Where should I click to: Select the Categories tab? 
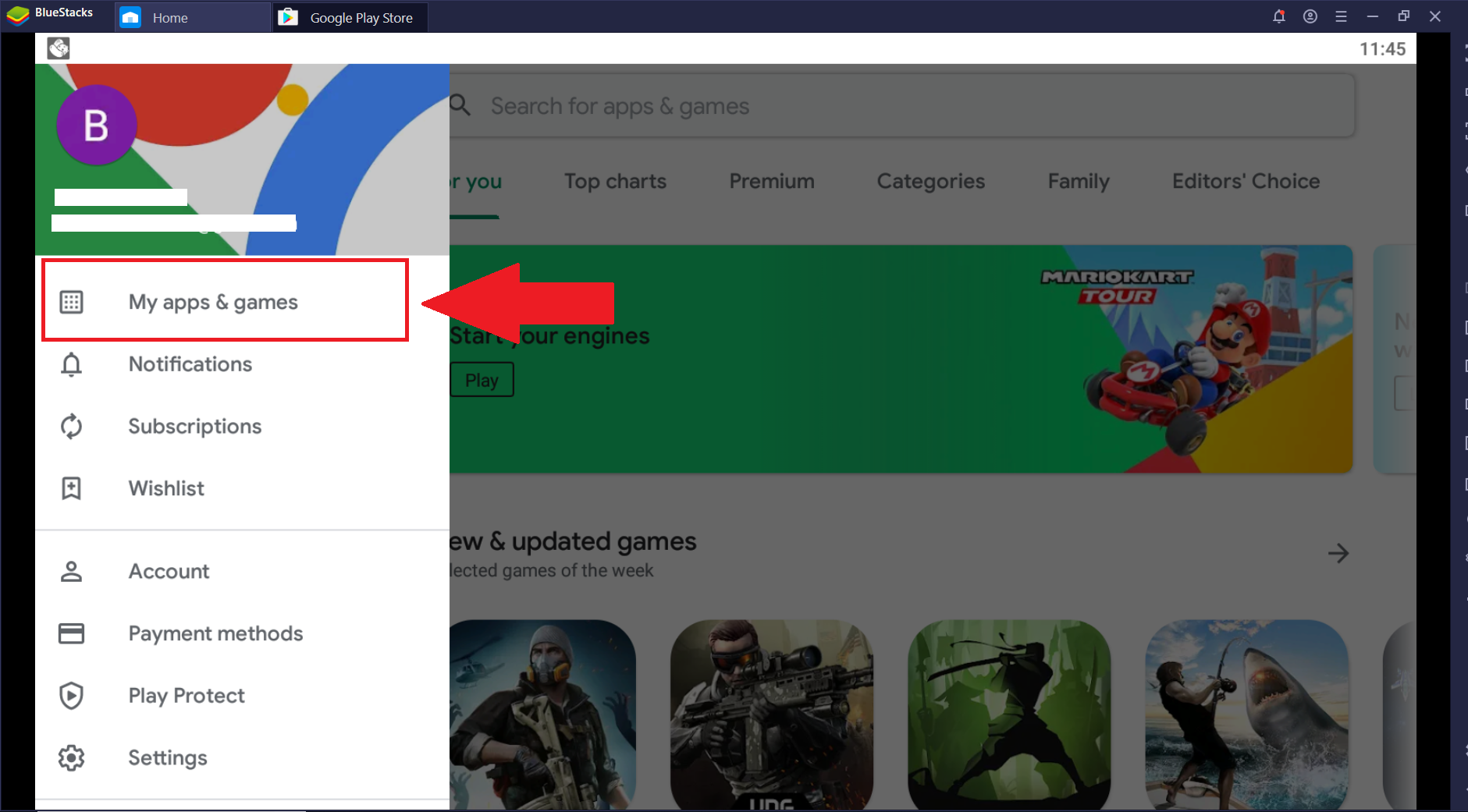(931, 181)
